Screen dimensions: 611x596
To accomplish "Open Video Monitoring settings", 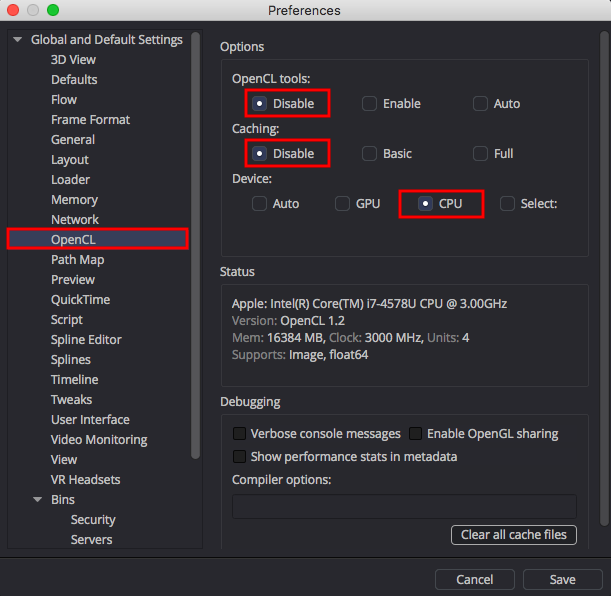I will coord(99,440).
